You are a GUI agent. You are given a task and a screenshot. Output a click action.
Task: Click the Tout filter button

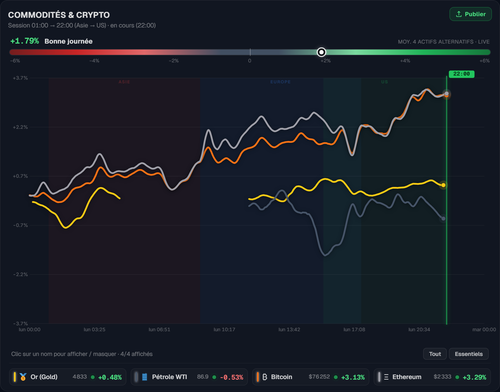point(435,354)
